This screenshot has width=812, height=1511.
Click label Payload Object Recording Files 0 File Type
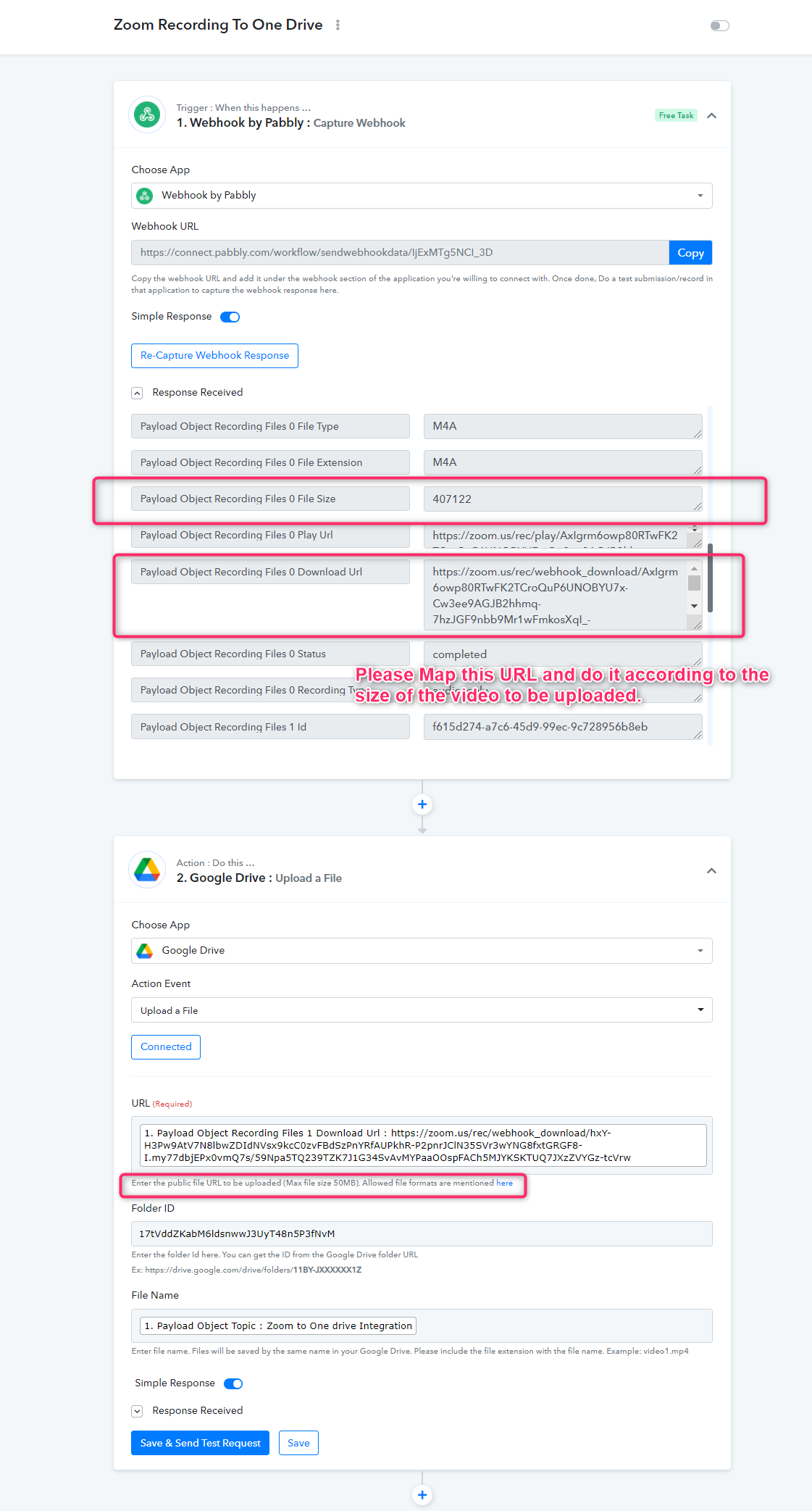coord(270,426)
